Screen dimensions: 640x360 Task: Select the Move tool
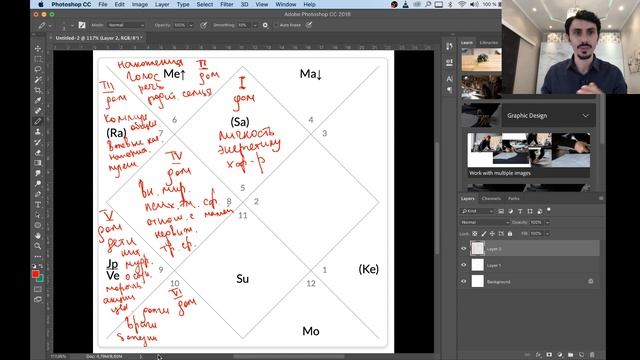38,48
